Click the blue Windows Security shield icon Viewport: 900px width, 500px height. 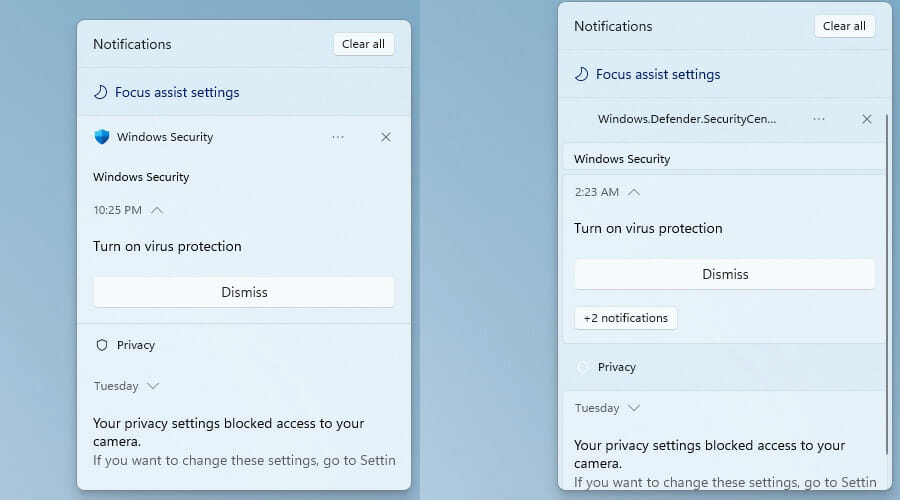[102, 137]
